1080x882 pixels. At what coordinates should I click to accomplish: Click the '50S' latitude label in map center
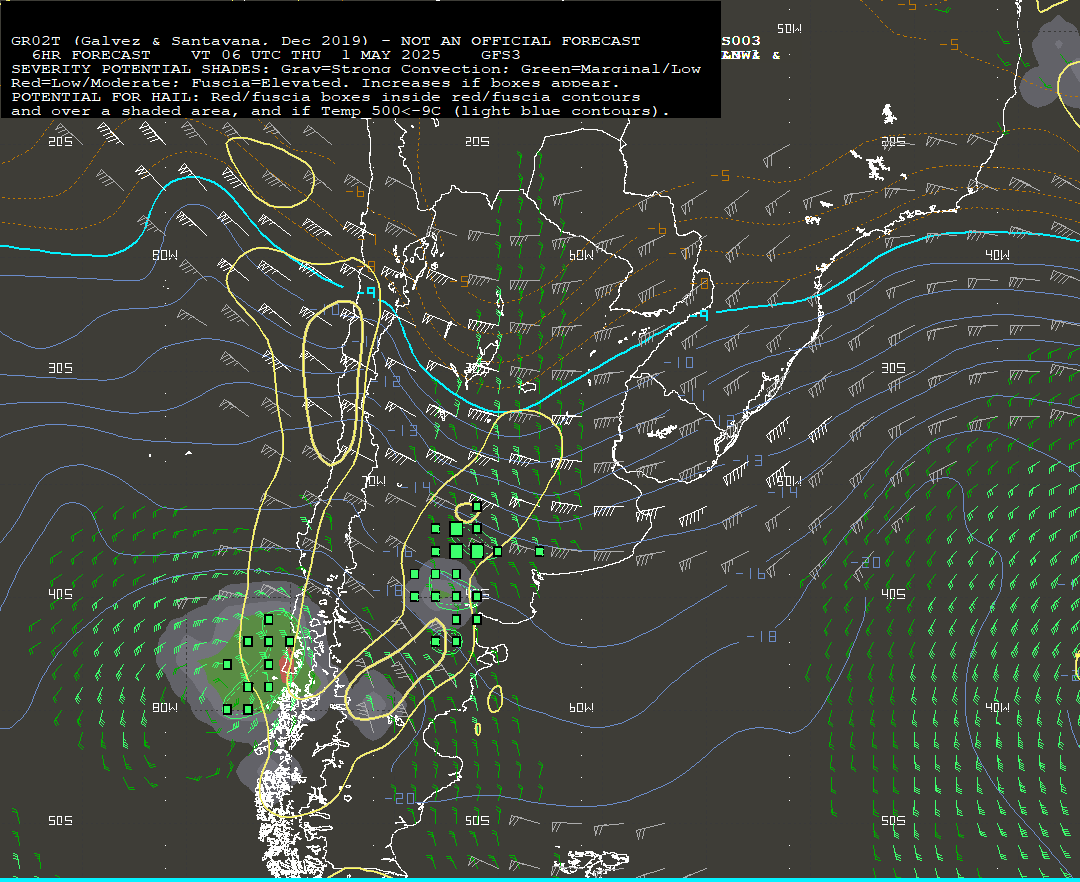tap(477, 820)
